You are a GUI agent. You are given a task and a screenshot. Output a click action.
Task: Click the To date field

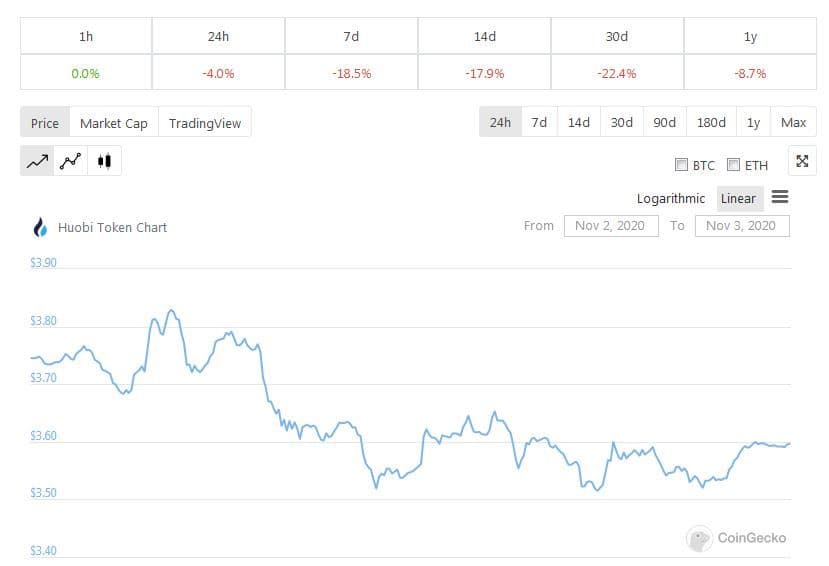point(740,226)
